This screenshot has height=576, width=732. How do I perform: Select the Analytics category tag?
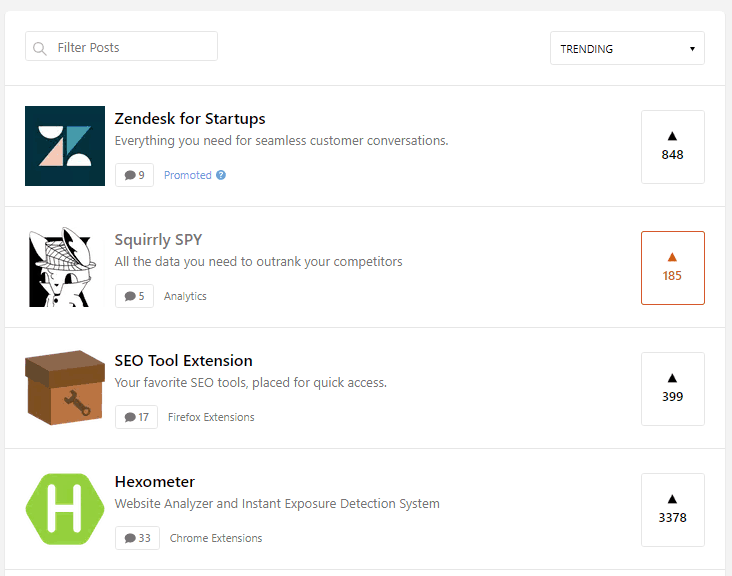coord(185,296)
